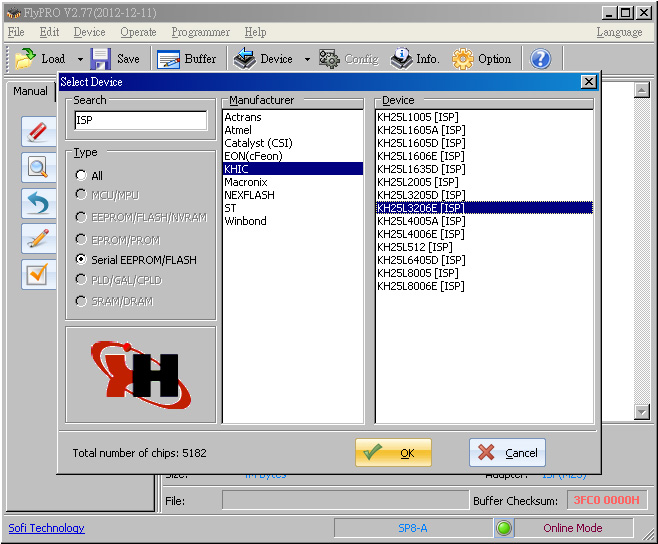Select device KH25L4005A [ISP]
The width and height of the screenshot is (658, 544).
[484, 221]
